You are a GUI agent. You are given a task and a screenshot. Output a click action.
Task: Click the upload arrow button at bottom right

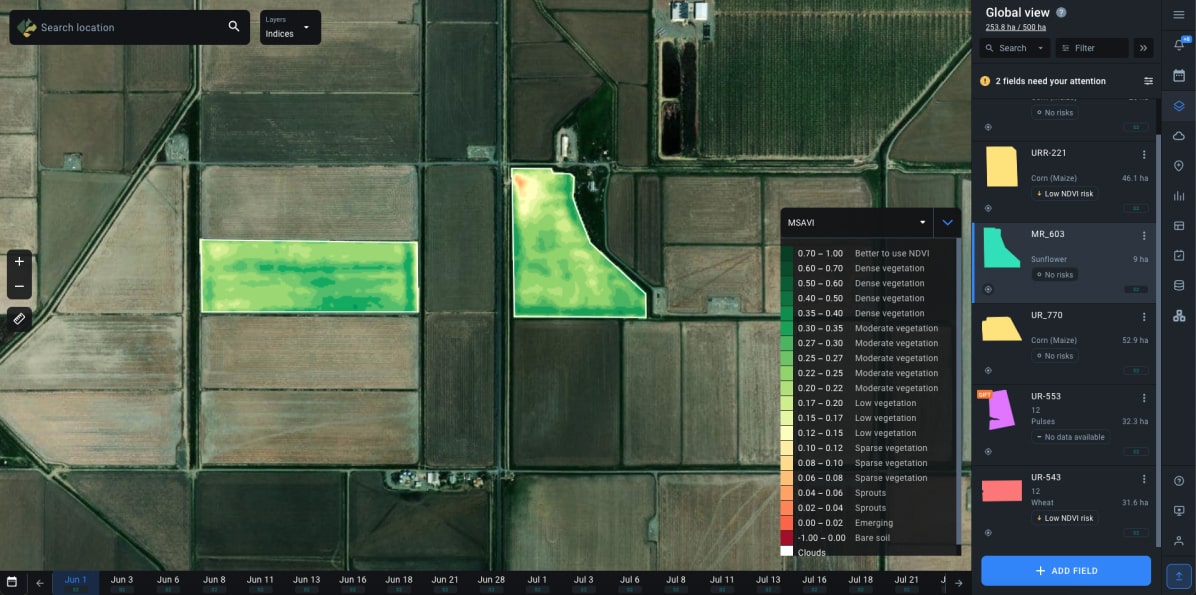tap(1178, 576)
